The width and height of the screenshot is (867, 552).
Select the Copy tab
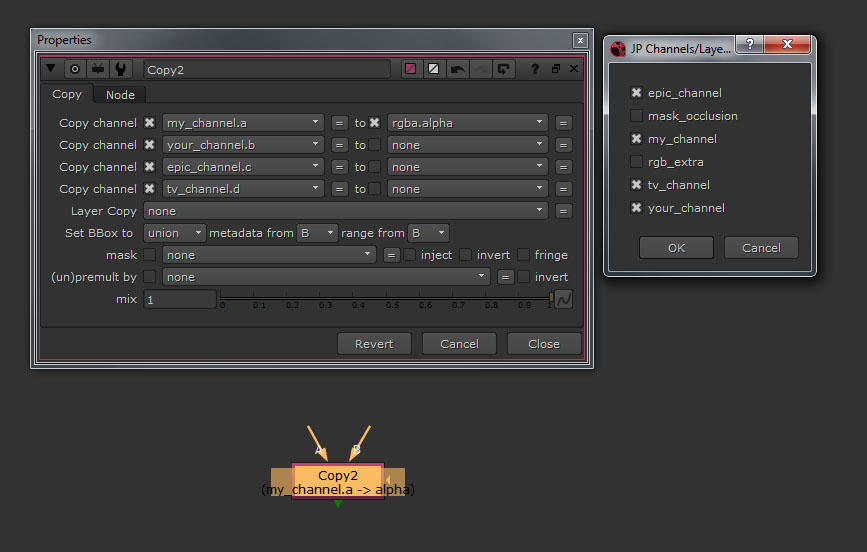point(67,95)
